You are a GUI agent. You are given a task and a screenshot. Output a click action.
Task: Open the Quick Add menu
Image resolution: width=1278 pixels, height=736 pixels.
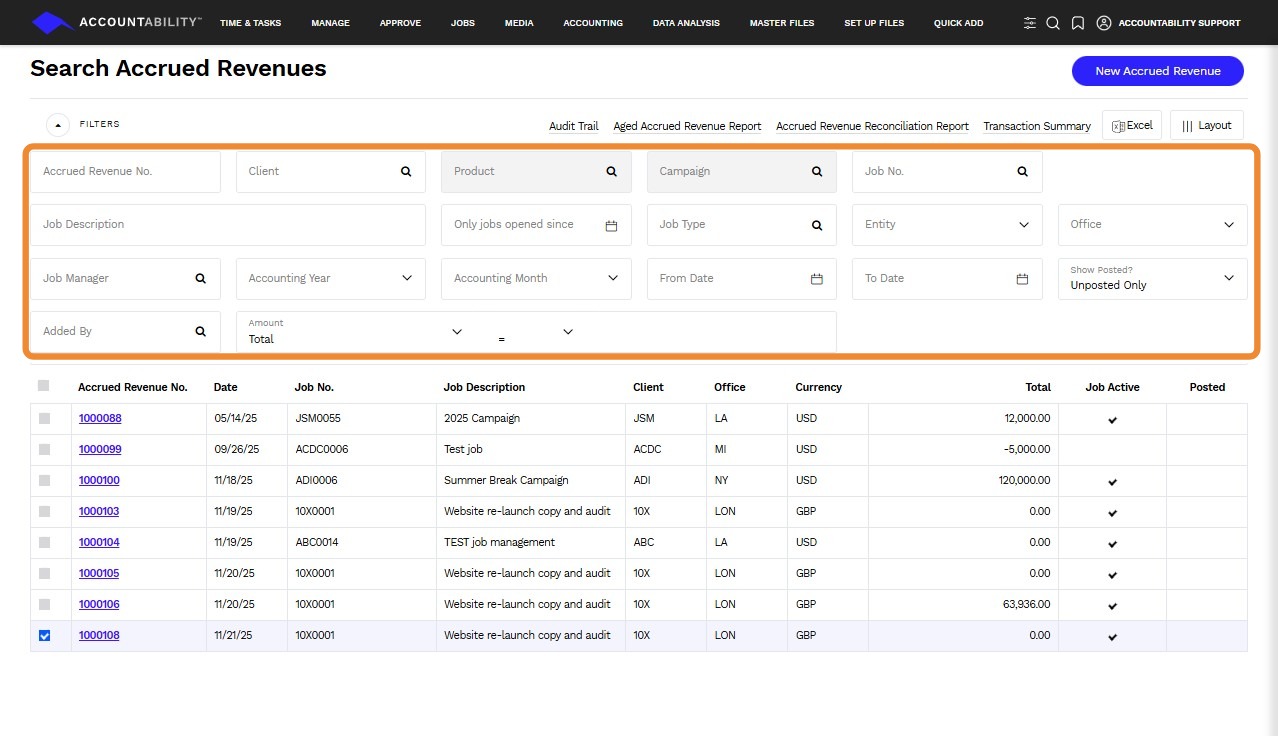click(x=958, y=23)
